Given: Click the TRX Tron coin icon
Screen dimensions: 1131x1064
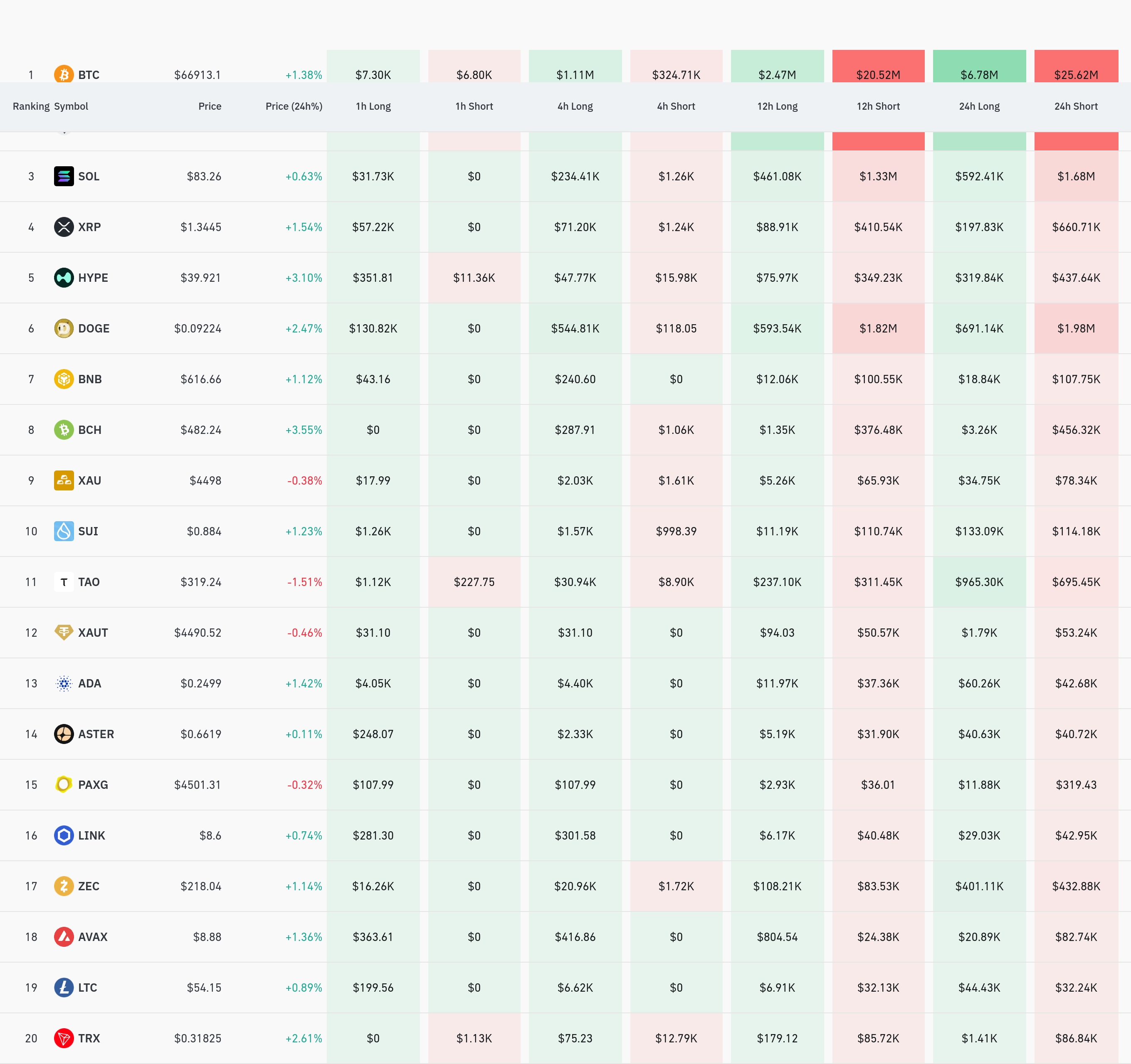Looking at the screenshot, I should 64,1038.
